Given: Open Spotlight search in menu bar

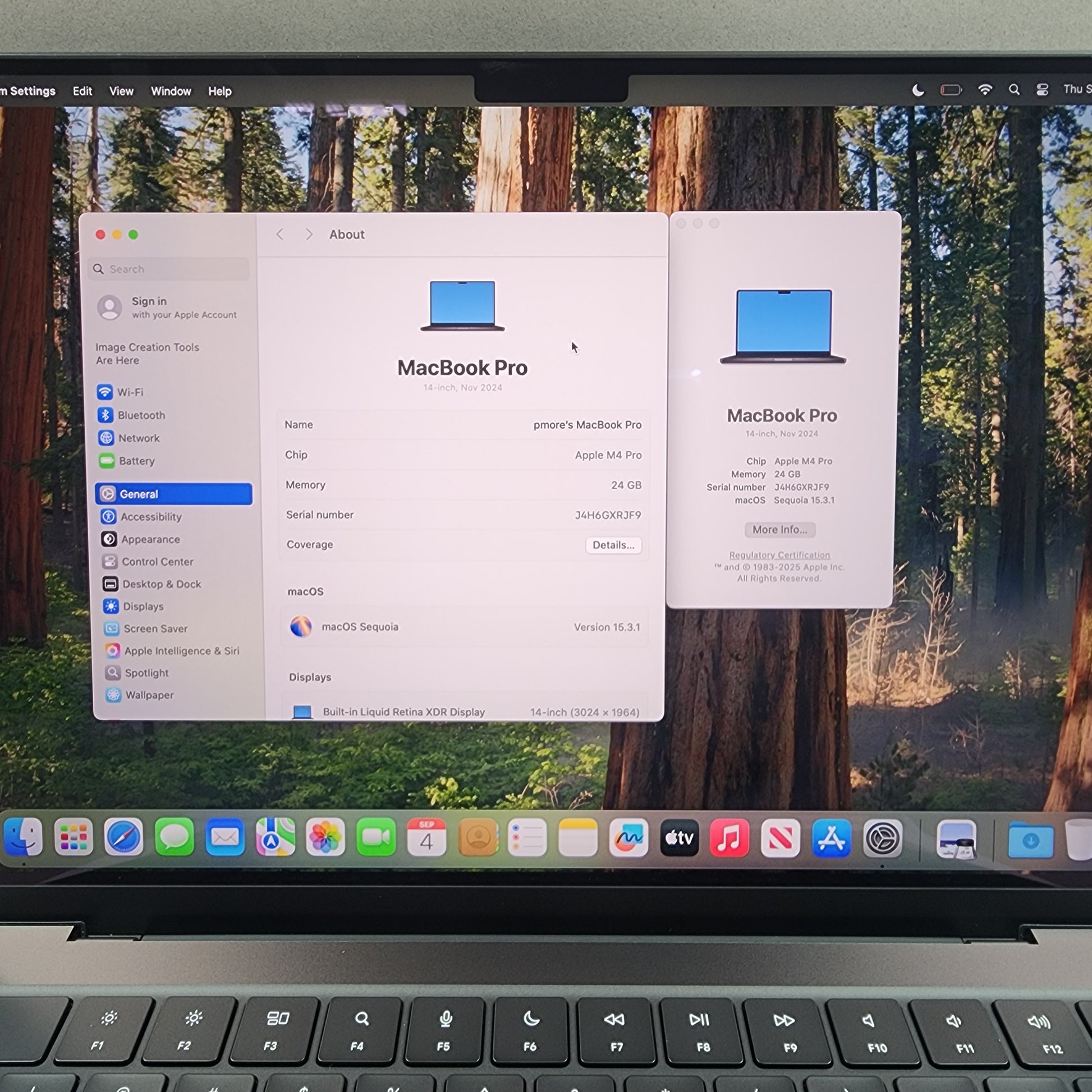Looking at the screenshot, I should click(x=1014, y=89).
